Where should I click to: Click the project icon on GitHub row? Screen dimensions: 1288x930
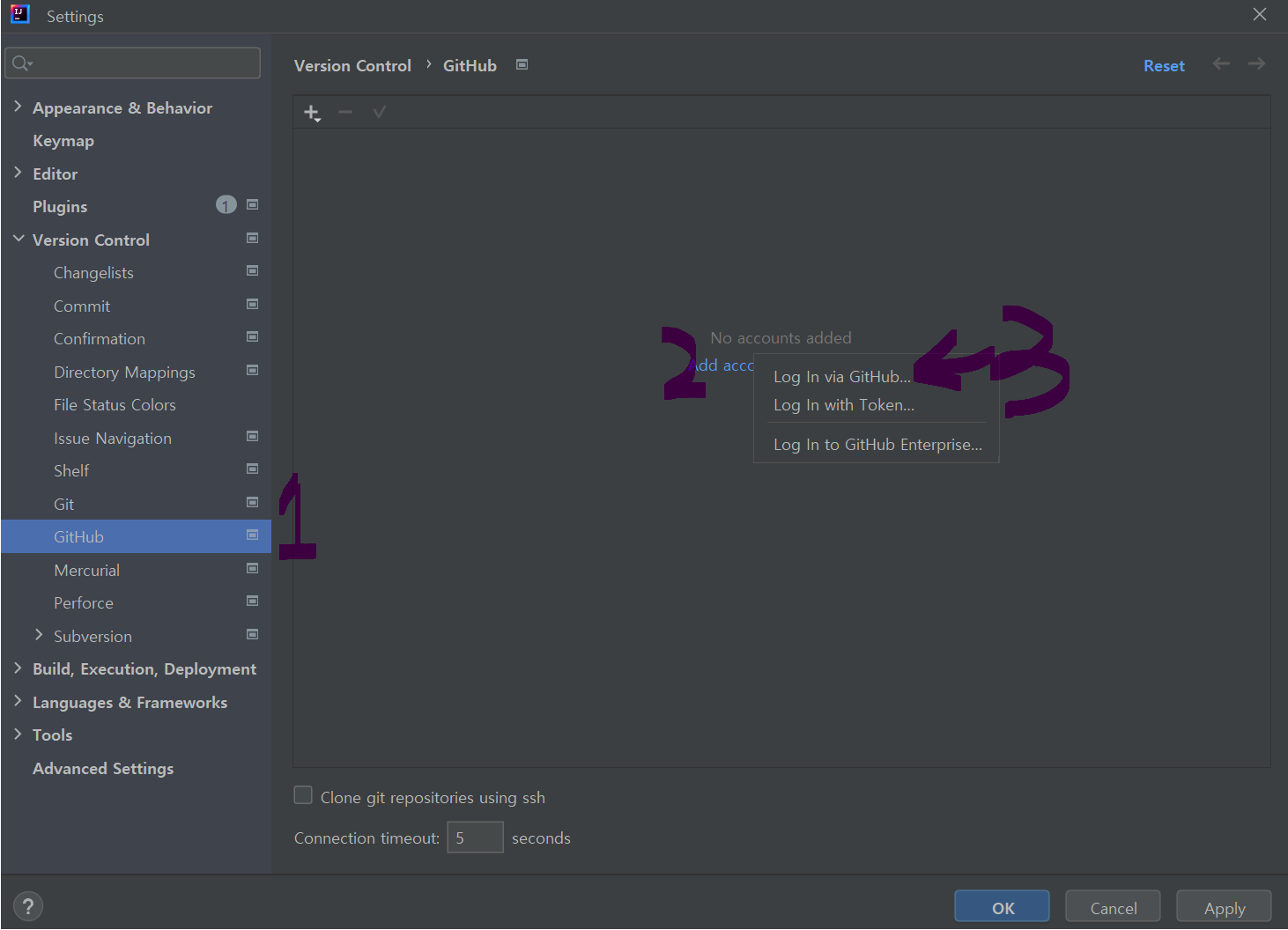point(253,535)
